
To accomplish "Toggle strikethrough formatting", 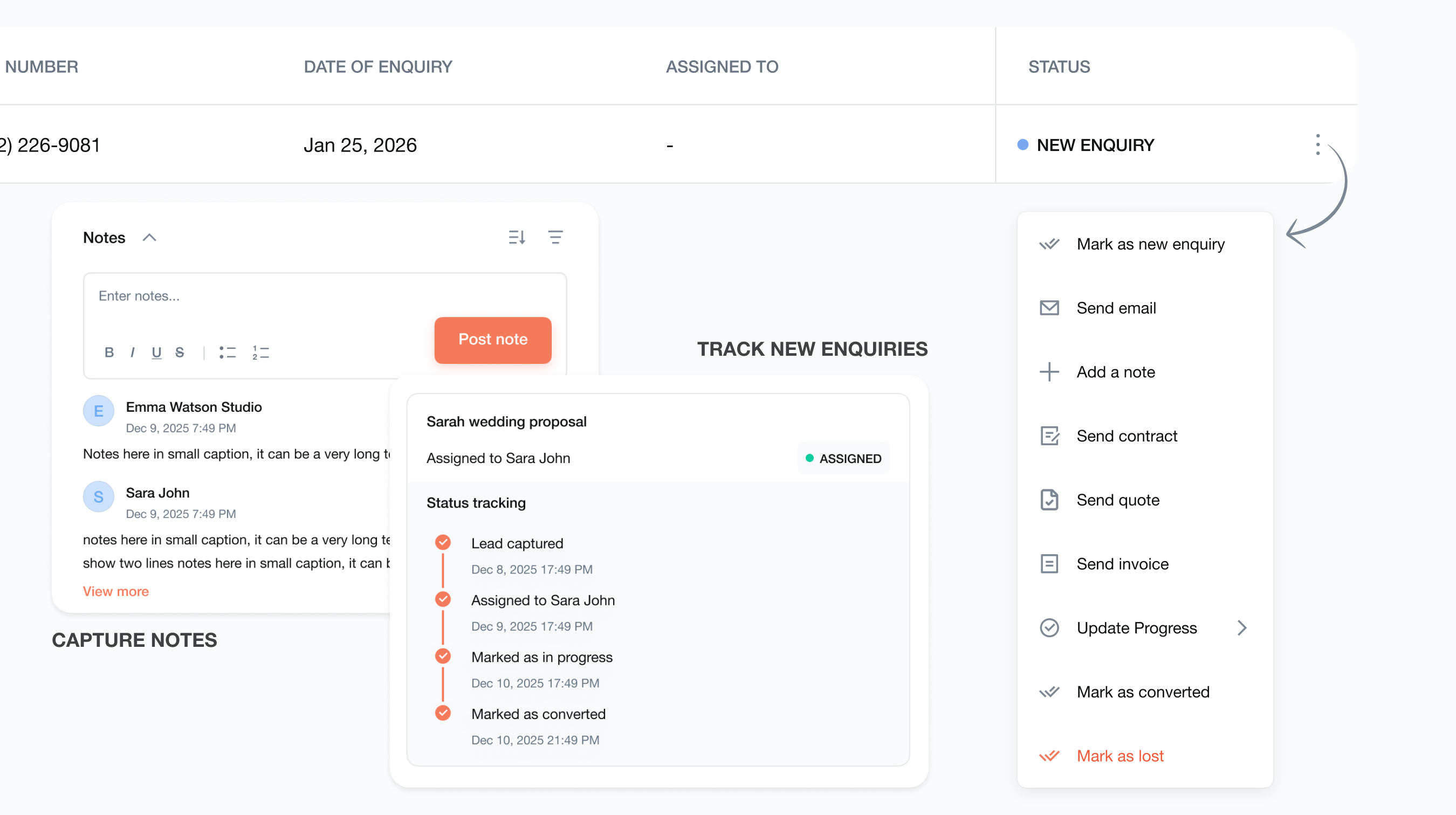I will coord(180,353).
